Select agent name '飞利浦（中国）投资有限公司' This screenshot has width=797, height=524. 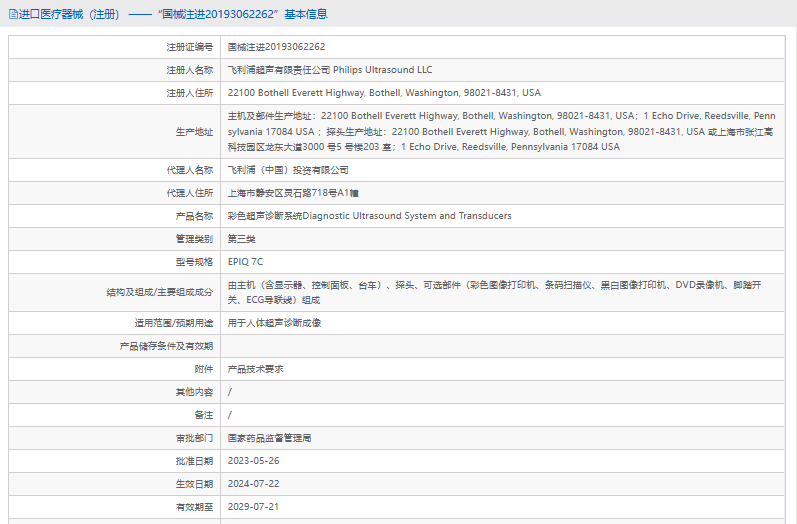click(288, 170)
